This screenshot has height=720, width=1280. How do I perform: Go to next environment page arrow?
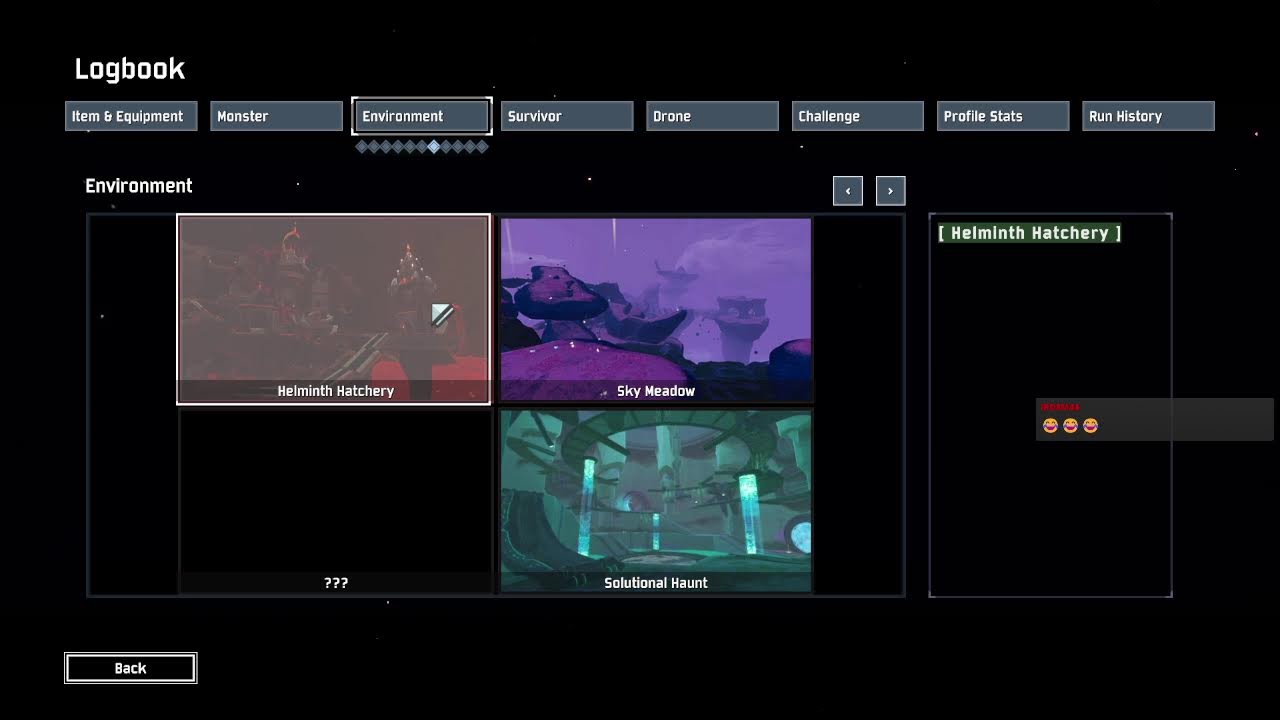click(x=890, y=191)
